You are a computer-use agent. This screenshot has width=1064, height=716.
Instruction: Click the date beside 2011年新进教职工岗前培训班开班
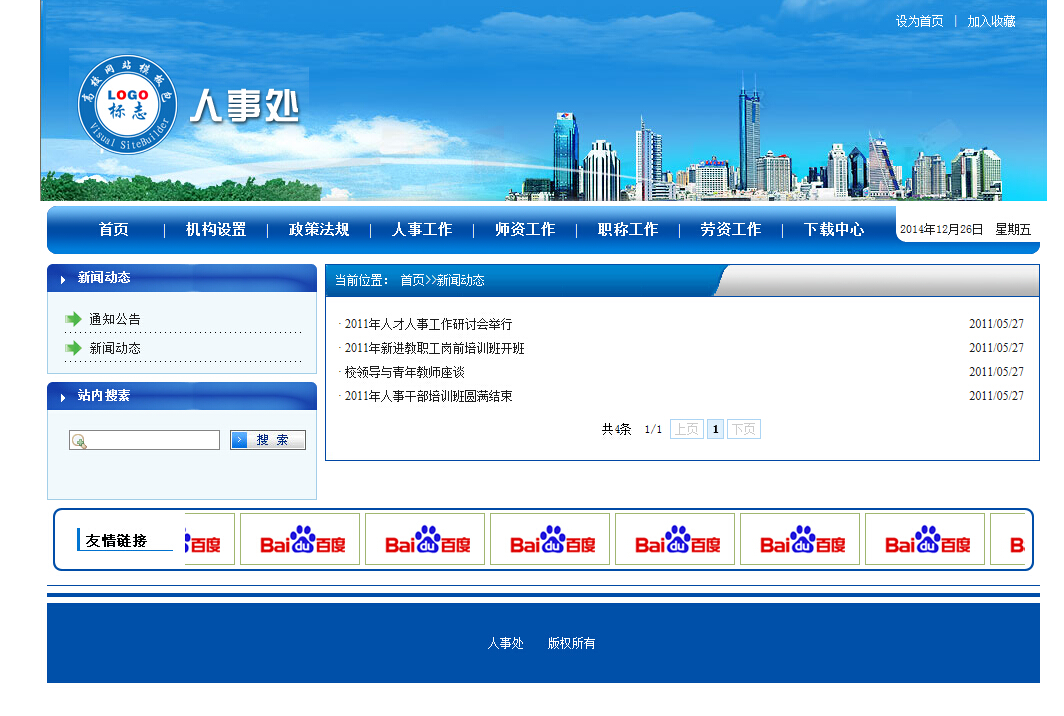(996, 347)
